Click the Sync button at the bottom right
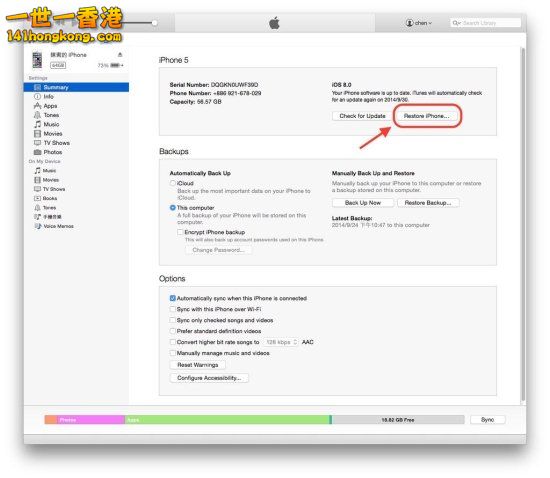Screen dimensions: 550x478 click(x=488, y=420)
